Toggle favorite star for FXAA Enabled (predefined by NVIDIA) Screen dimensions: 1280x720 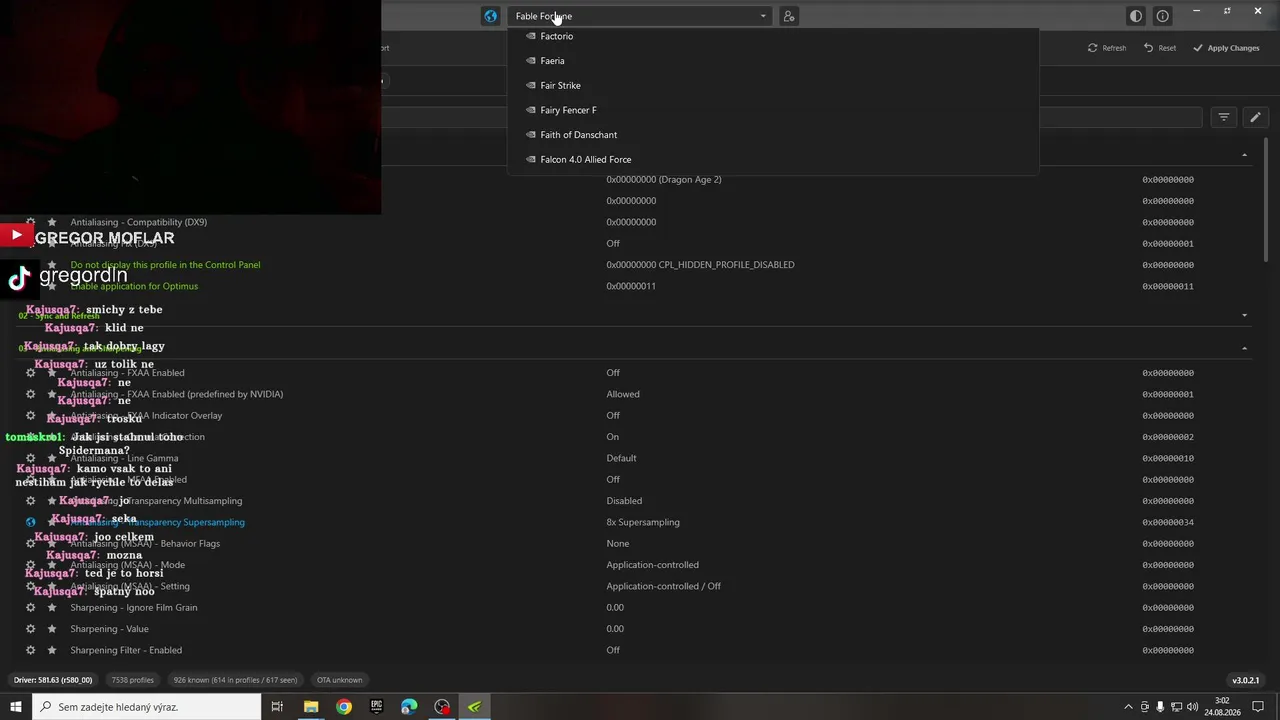click(x=52, y=394)
